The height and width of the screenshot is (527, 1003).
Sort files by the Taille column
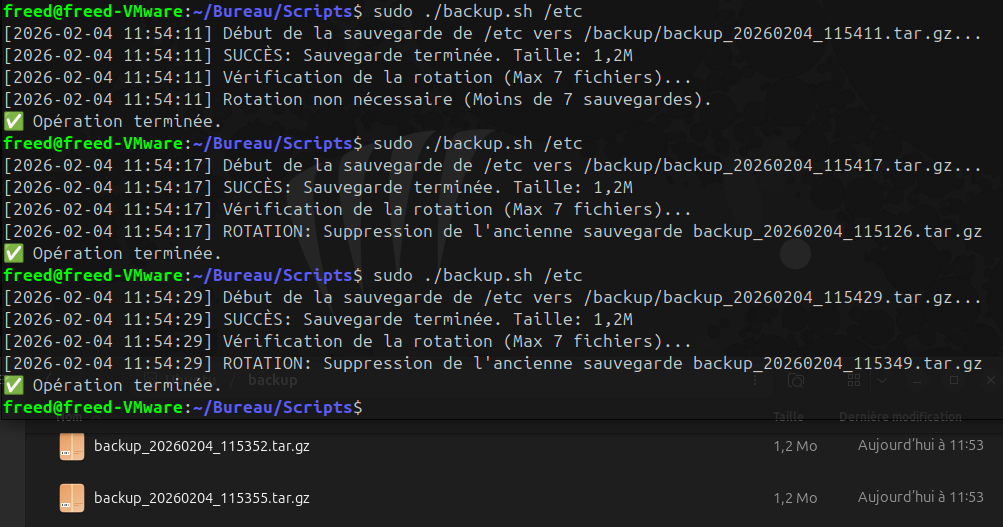click(x=788, y=417)
